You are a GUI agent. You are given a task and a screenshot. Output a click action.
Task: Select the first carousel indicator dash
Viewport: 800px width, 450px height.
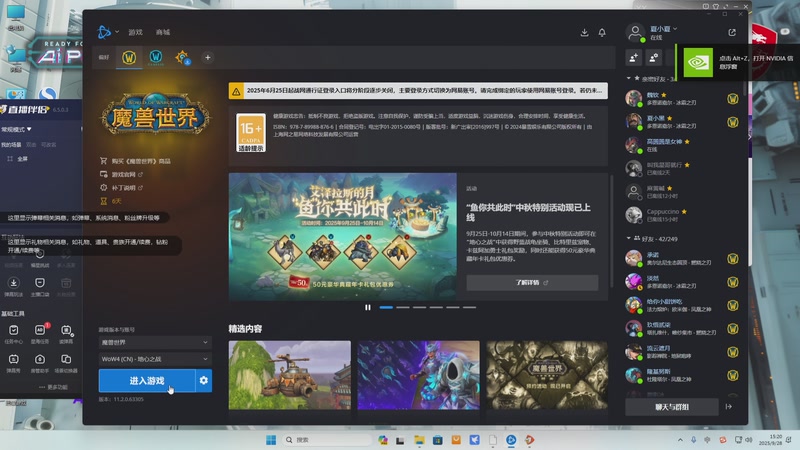(x=386, y=307)
